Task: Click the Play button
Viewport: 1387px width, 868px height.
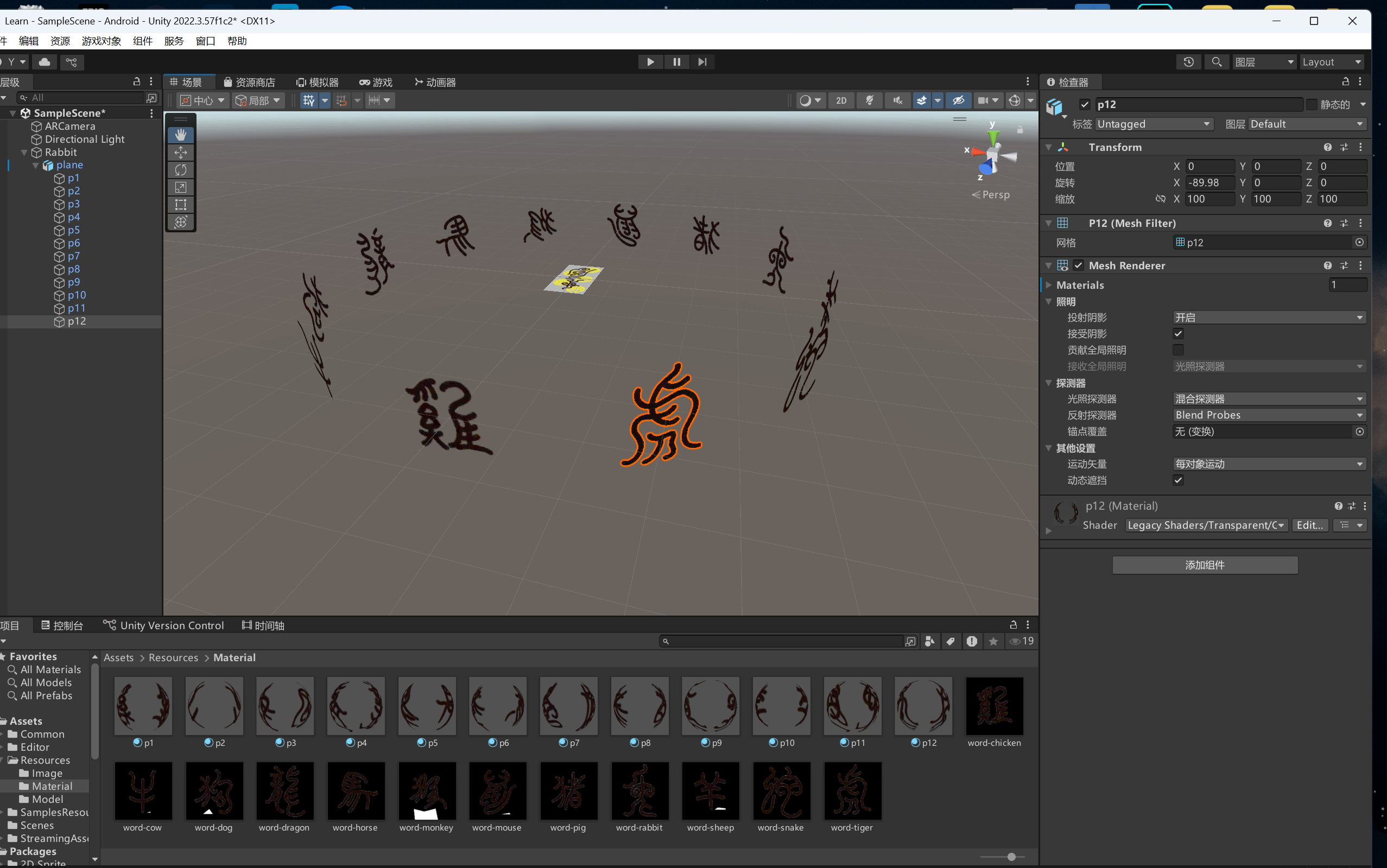Action: (650, 61)
